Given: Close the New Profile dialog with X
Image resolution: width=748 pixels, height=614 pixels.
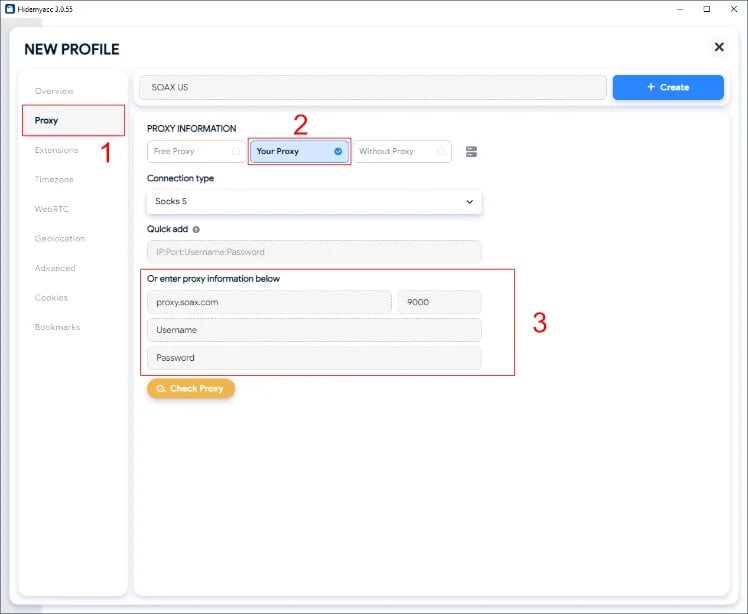Looking at the screenshot, I should pos(718,47).
